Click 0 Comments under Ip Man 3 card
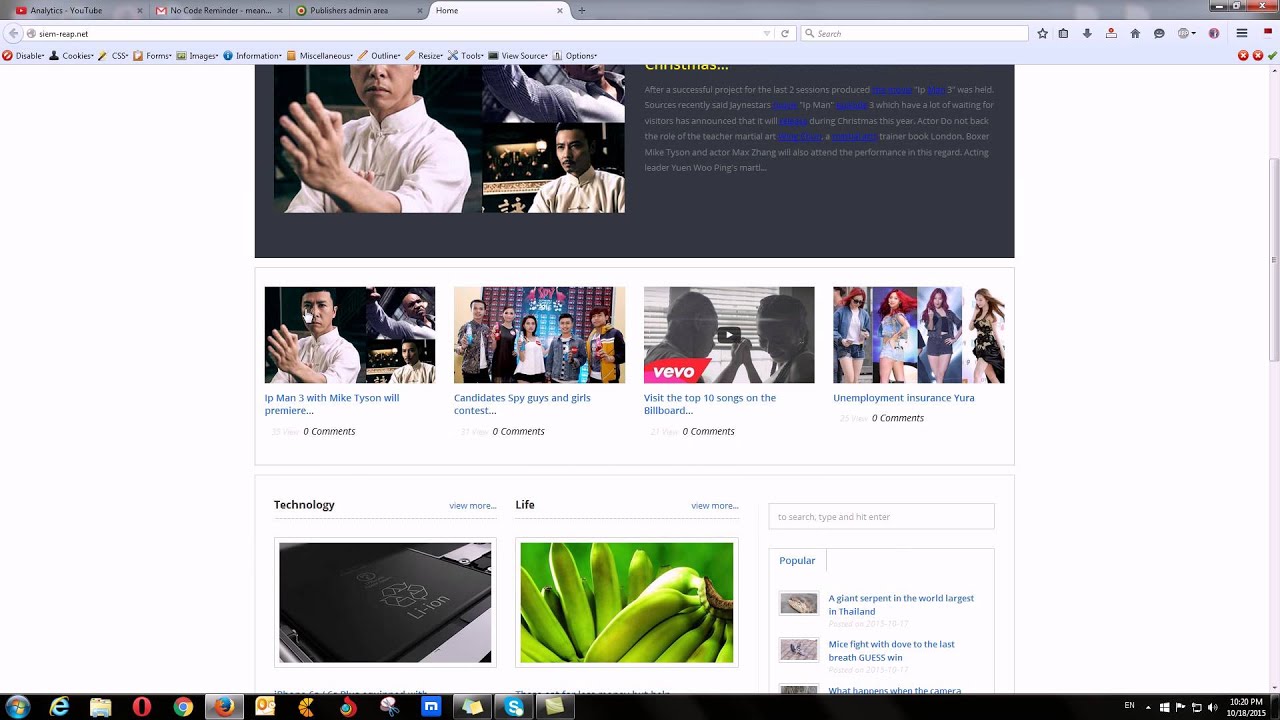Viewport: 1280px width, 720px height. [x=329, y=432]
